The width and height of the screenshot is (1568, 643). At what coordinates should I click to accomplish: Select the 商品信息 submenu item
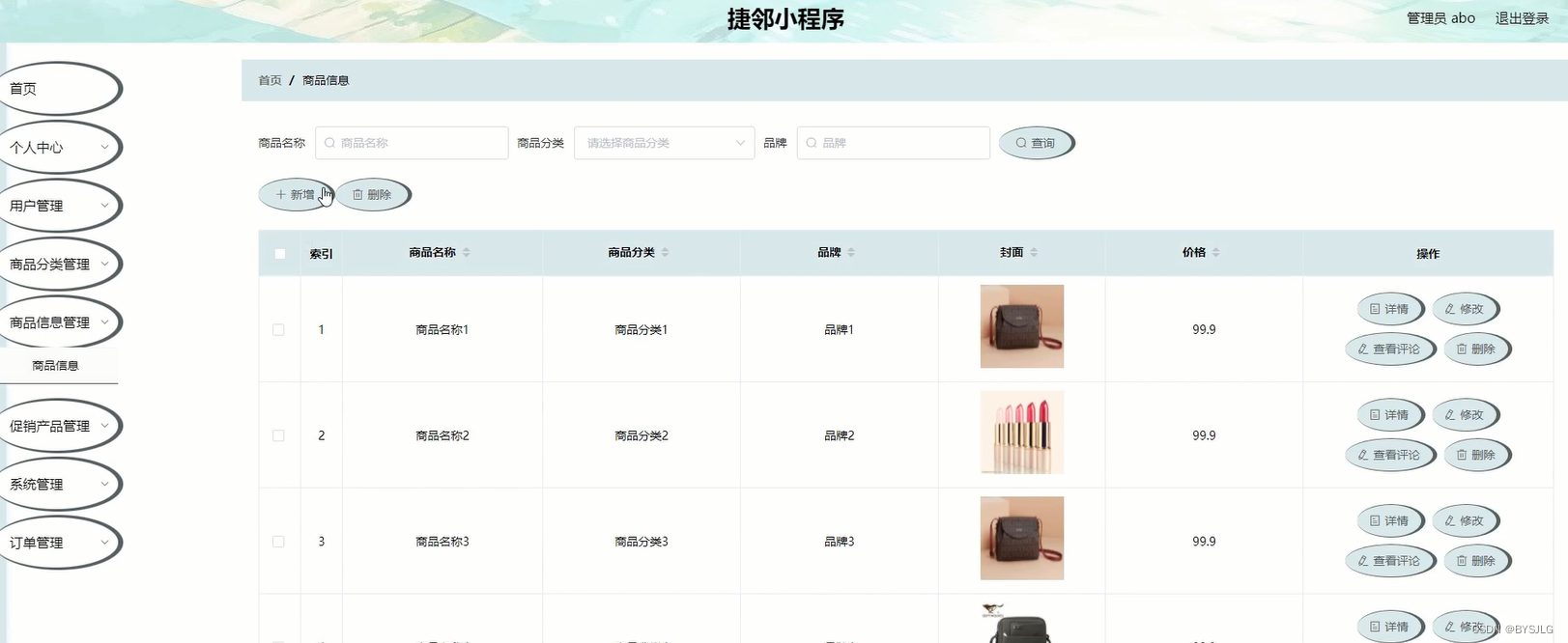coord(58,366)
